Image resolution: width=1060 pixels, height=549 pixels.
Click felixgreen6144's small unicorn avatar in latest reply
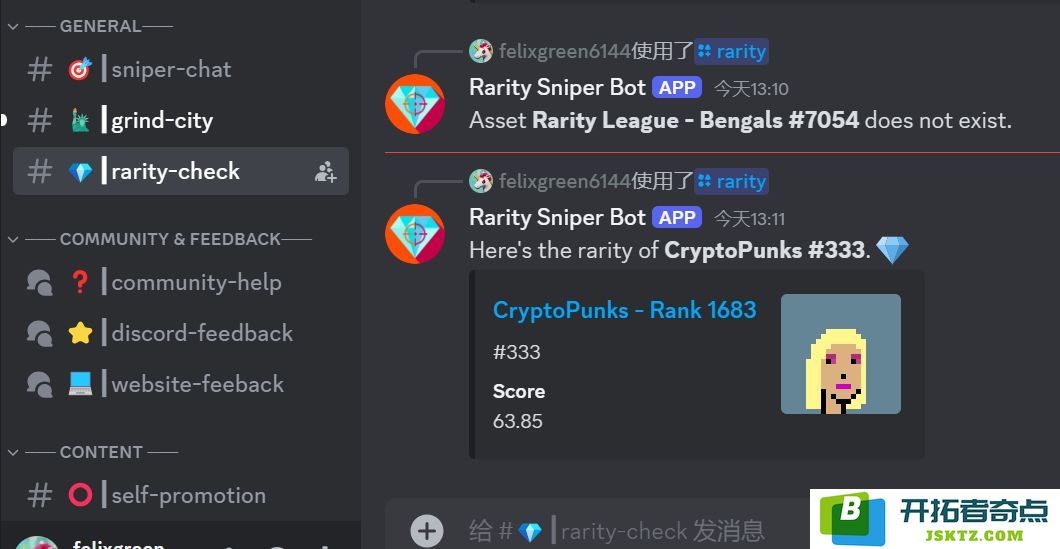click(481, 181)
